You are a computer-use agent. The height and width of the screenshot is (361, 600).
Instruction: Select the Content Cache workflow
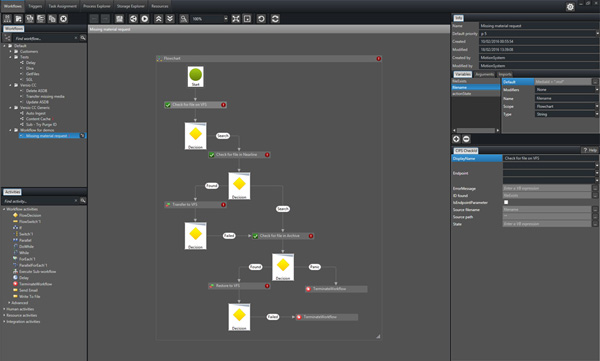coord(38,119)
